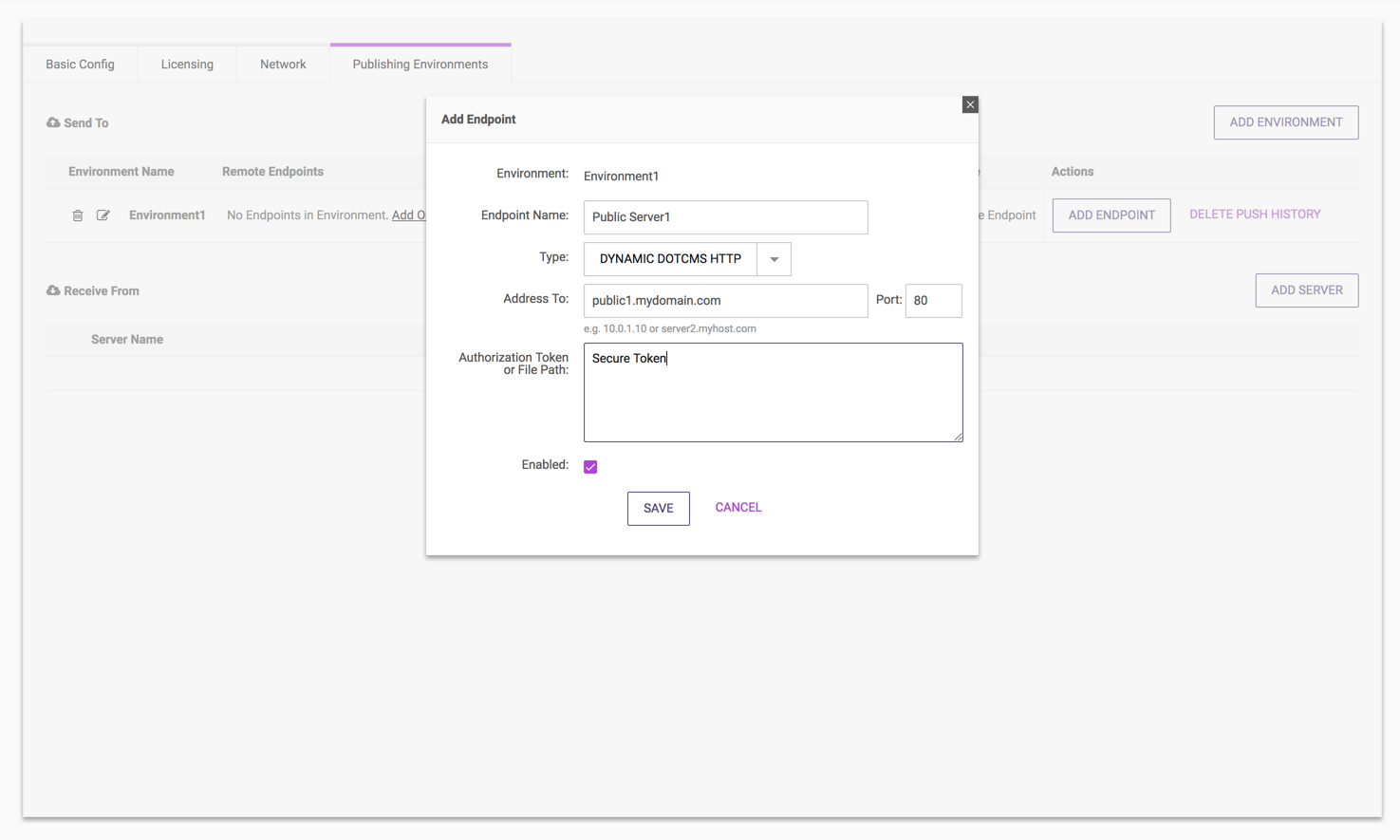Expand the Type dropdown arrow
This screenshot has width=1400, height=840.
click(774, 259)
